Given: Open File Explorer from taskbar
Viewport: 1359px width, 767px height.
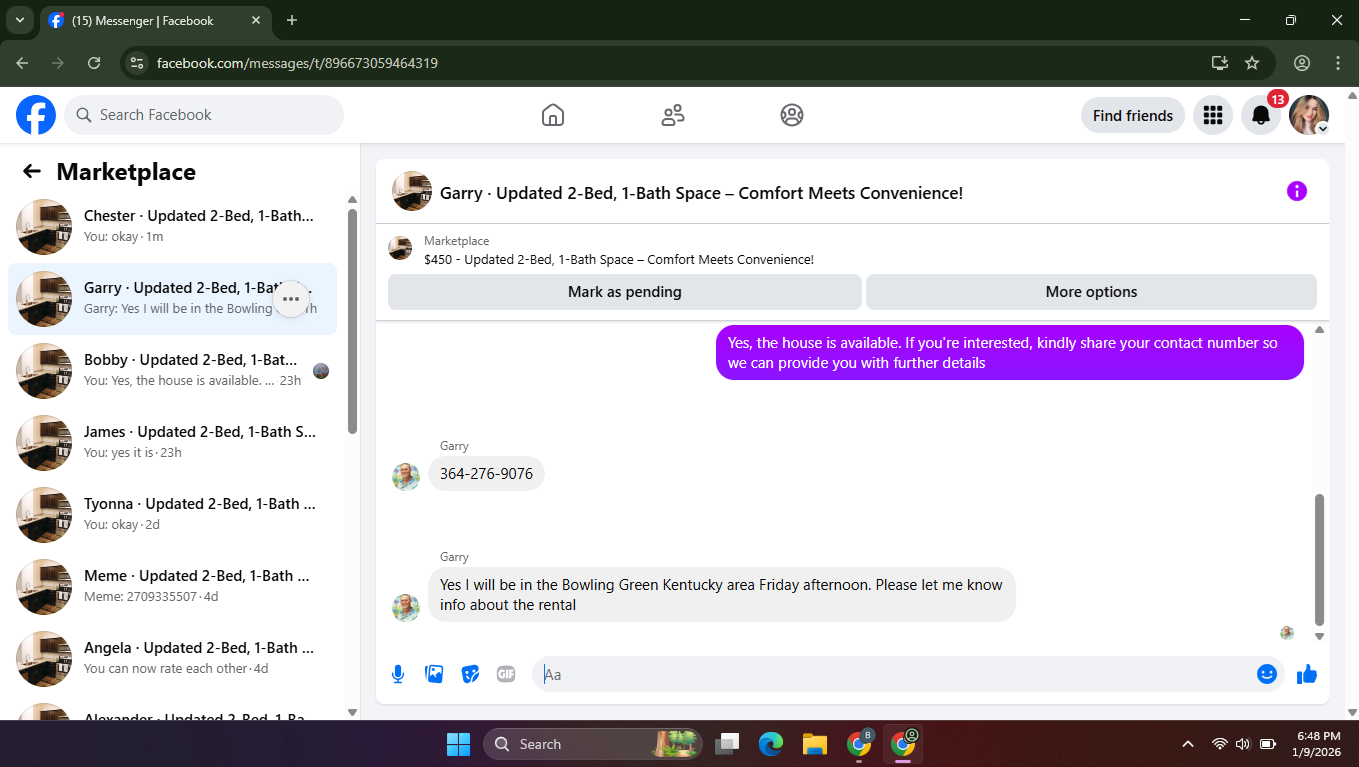Looking at the screenshot, I should click(815, 744).
